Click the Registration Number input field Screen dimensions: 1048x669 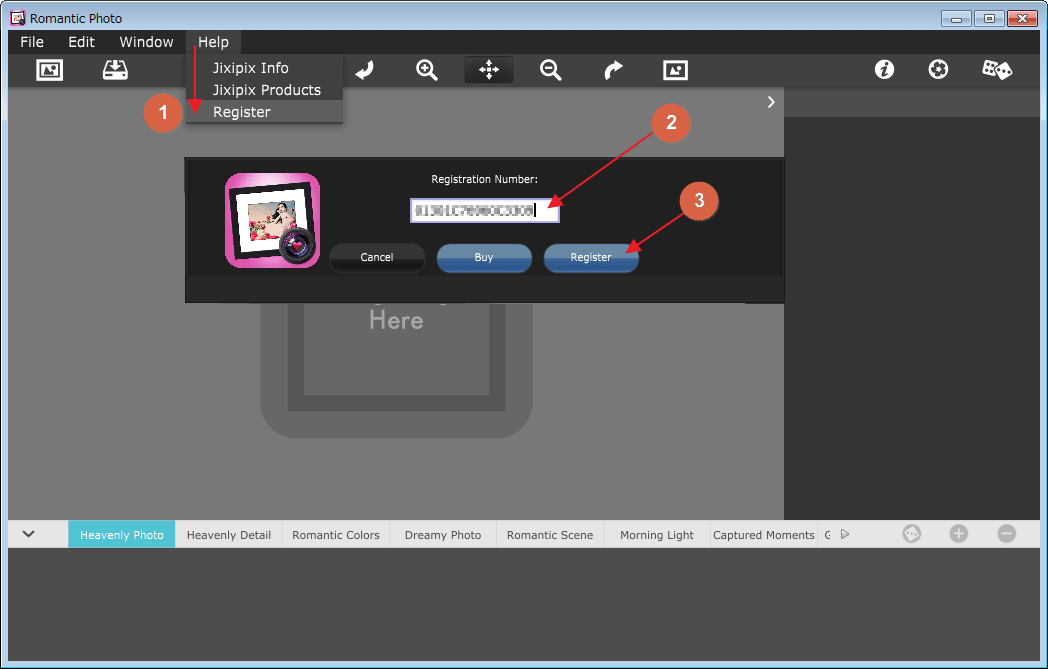[484, 210]
